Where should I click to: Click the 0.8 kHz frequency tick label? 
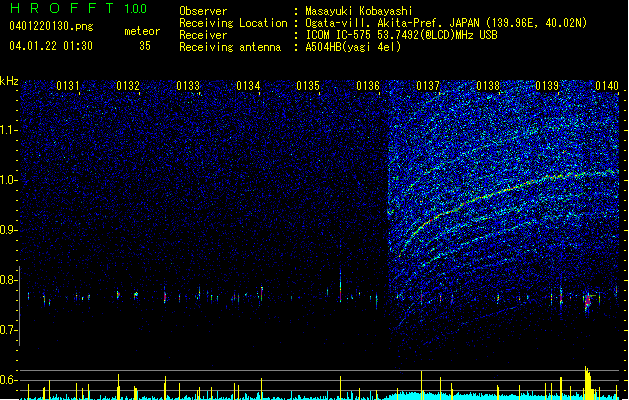point(9,280)
